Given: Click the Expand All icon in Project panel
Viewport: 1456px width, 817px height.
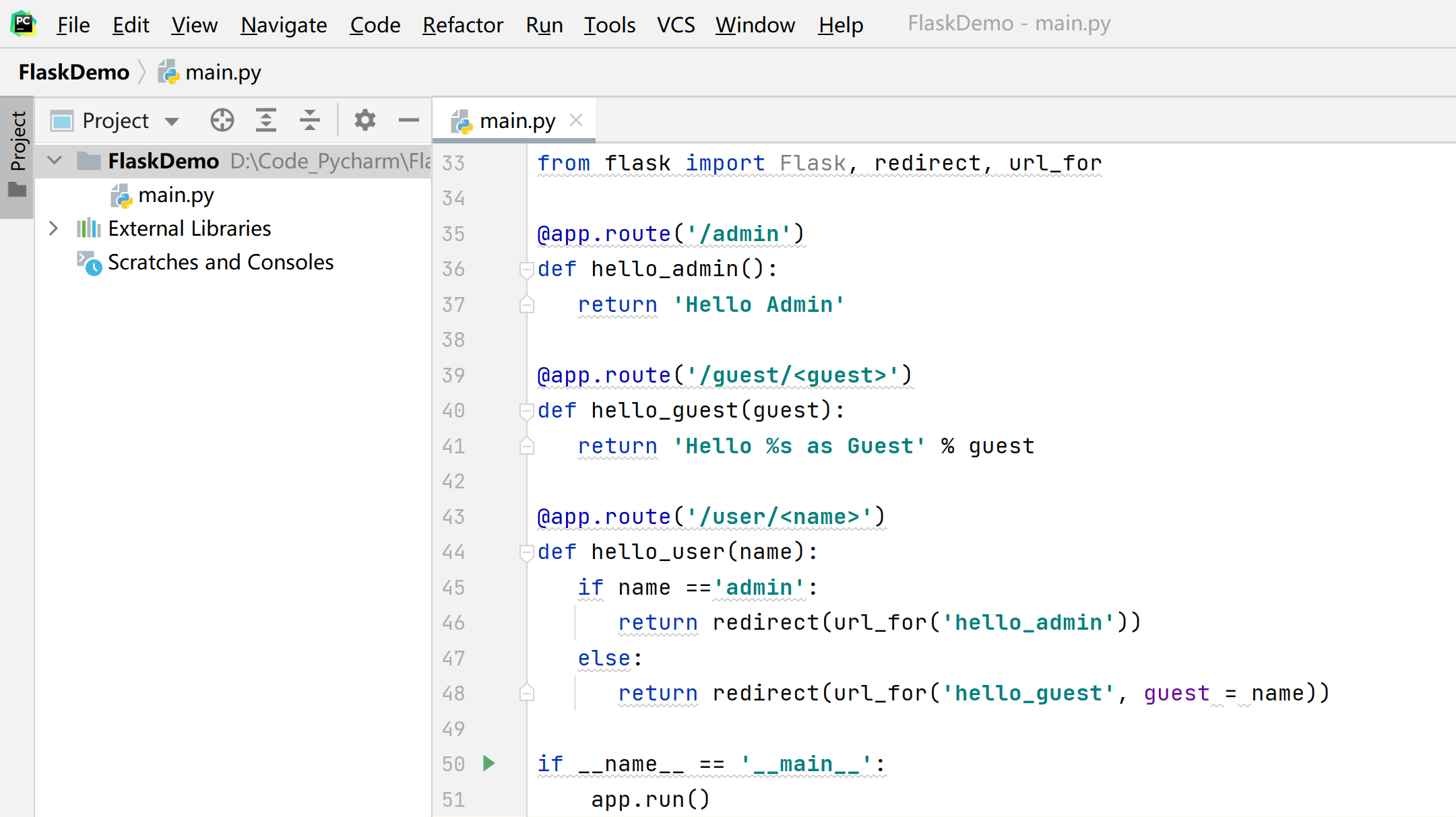Looking at the screenshot, I should (x=266, y=121).
